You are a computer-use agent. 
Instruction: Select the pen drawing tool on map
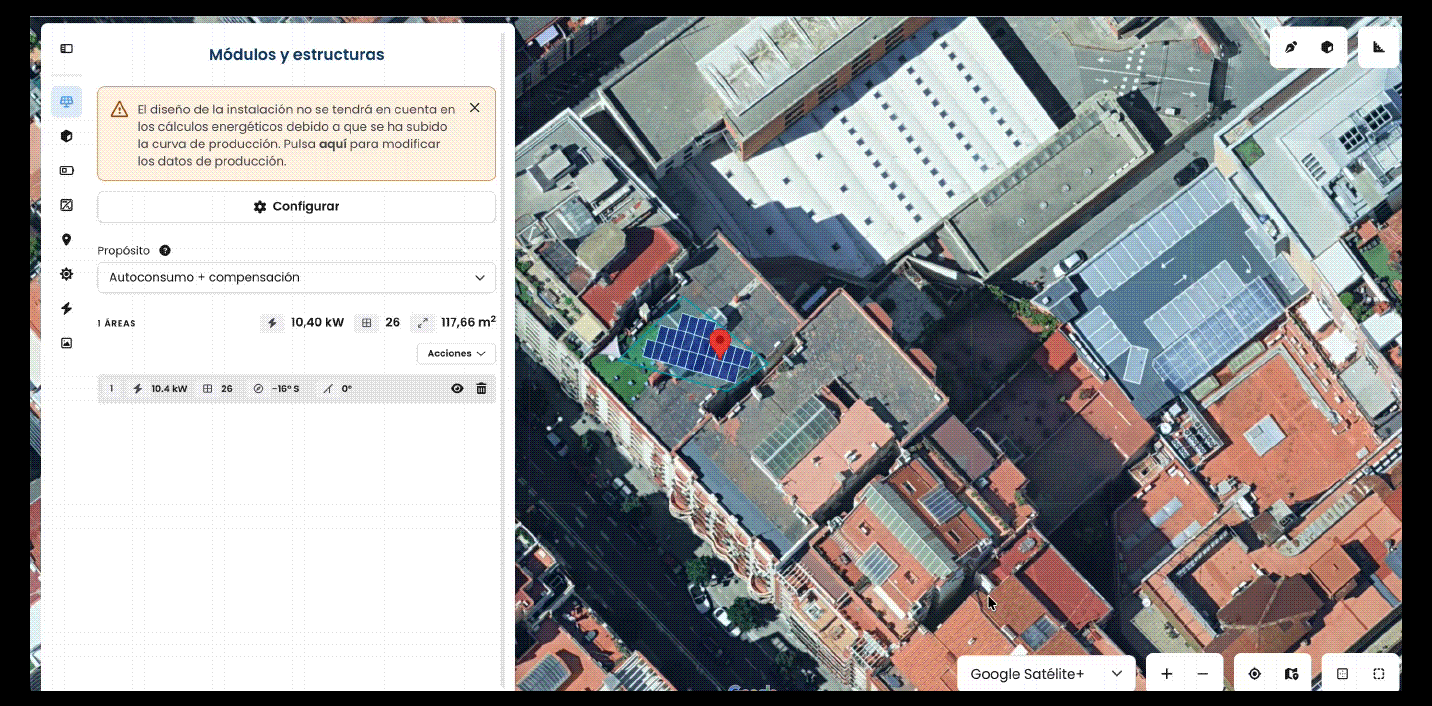[1291, 47]
